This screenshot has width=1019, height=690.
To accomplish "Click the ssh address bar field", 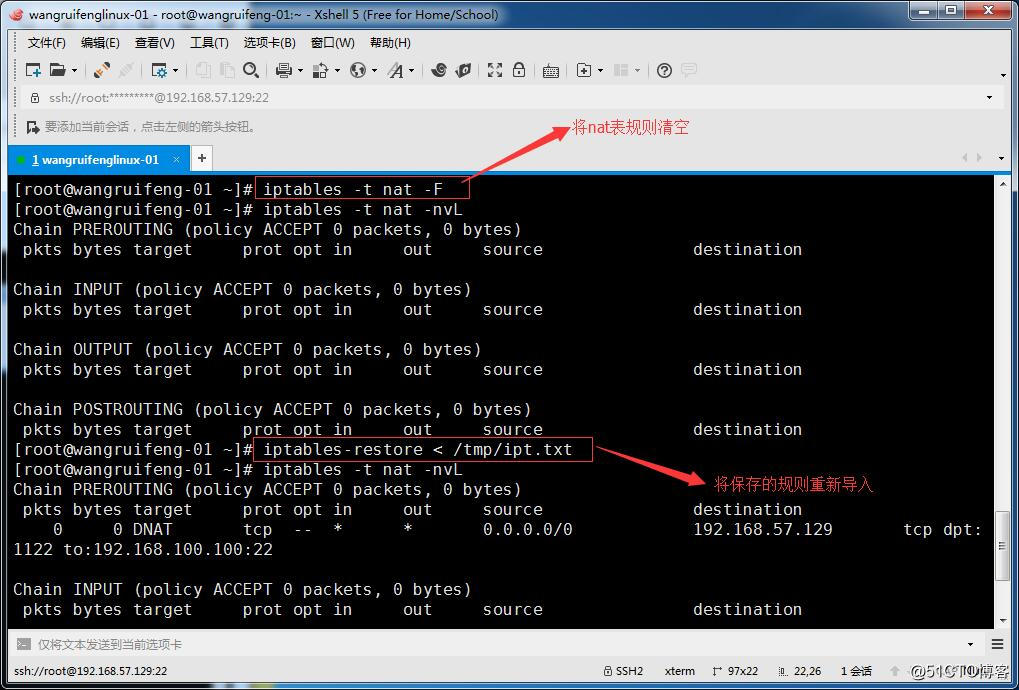I will (x=510, y=97).
